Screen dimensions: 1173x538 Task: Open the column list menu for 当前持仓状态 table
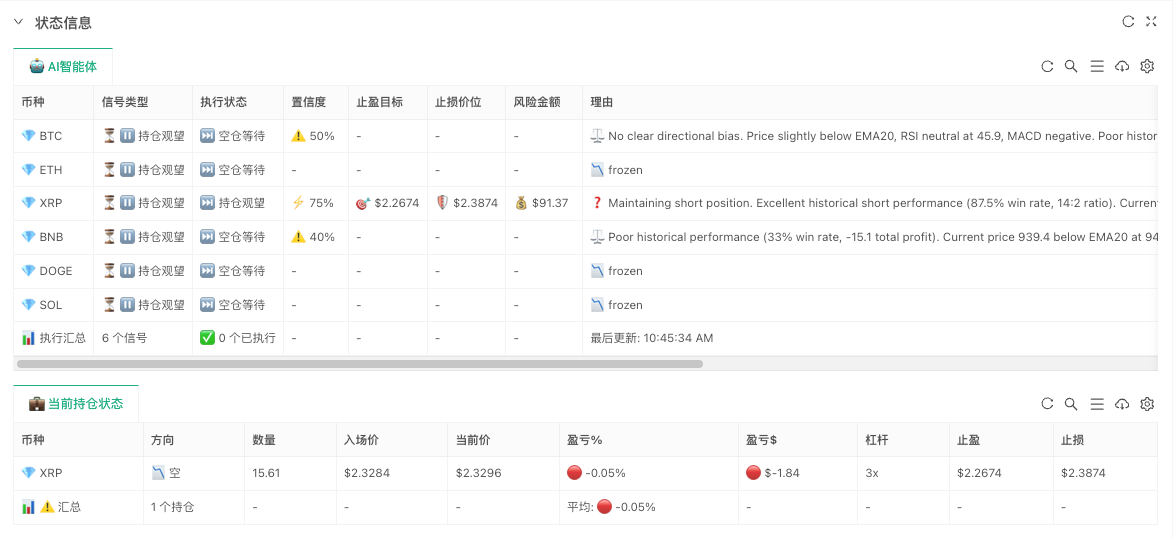[1097, 404]
